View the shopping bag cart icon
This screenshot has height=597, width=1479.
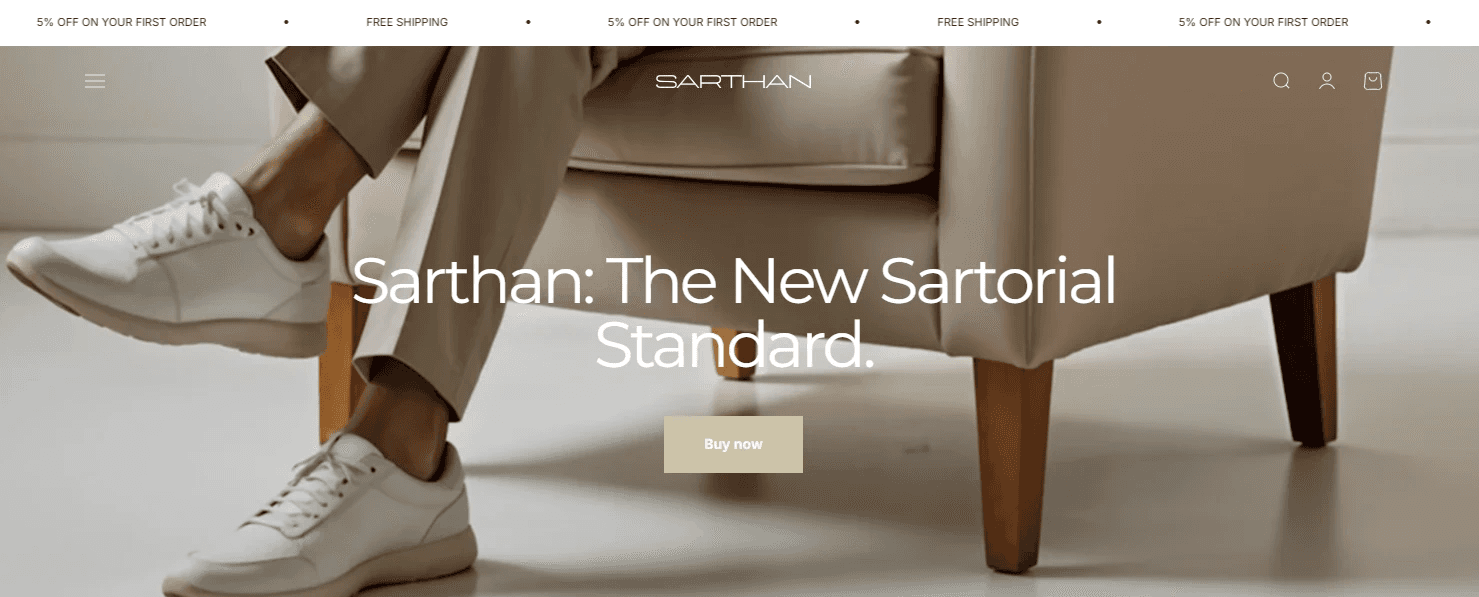tap(1373, 81)
